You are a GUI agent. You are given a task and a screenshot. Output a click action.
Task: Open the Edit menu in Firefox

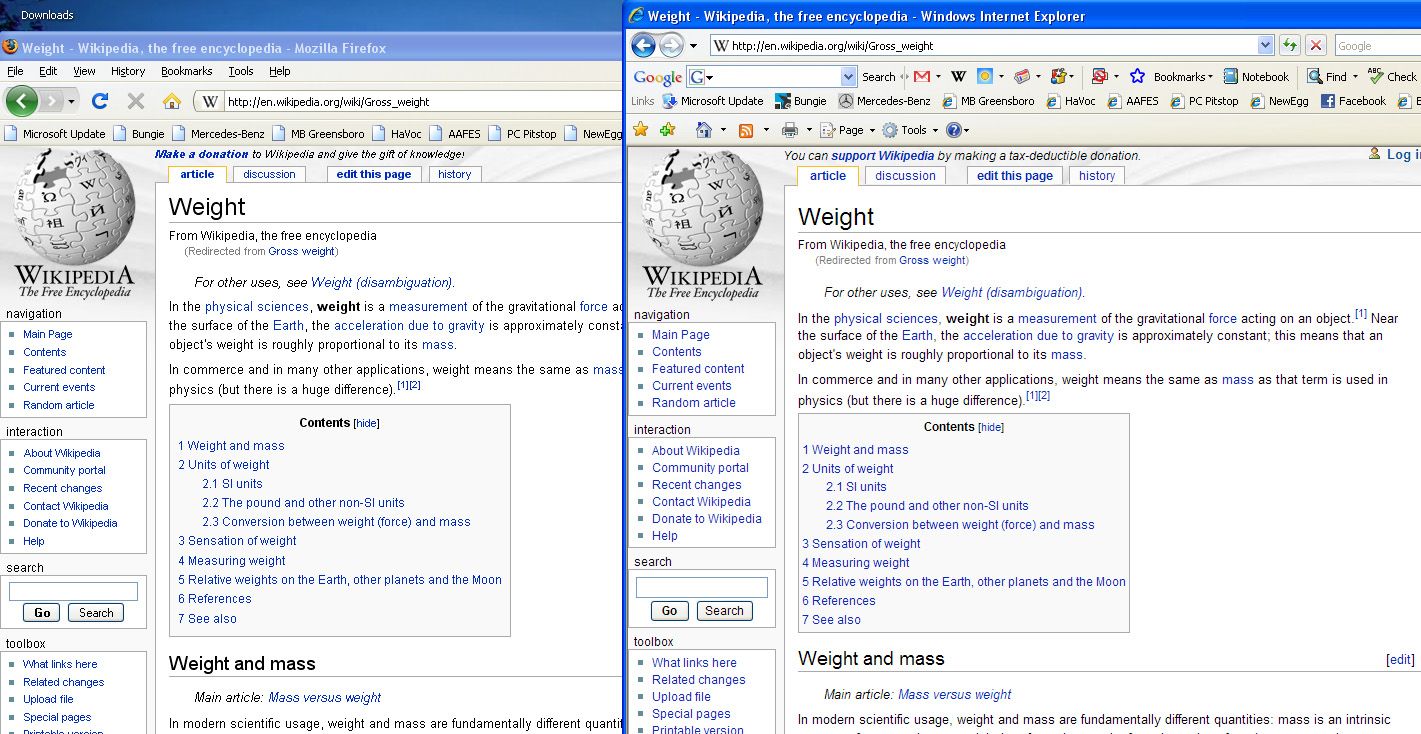click(48, 71)
